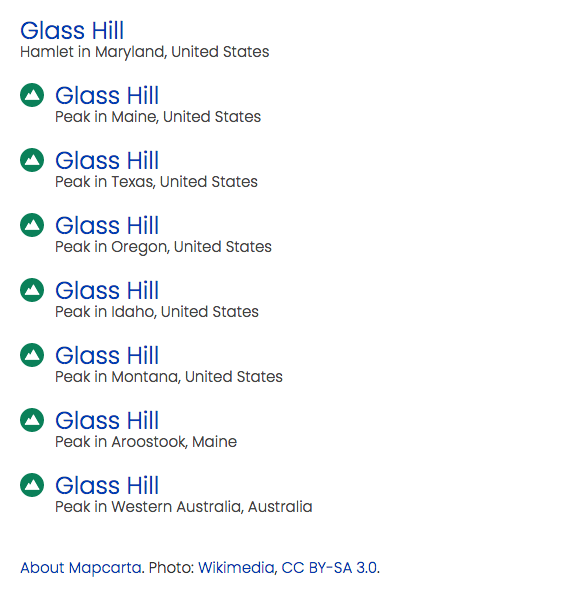Image resolution: width=585 pixels, height=598 pixels.
Task: Open the Glass Hill link for the Idaho peak
Action: pyautogui.click(x=107, y=291)
